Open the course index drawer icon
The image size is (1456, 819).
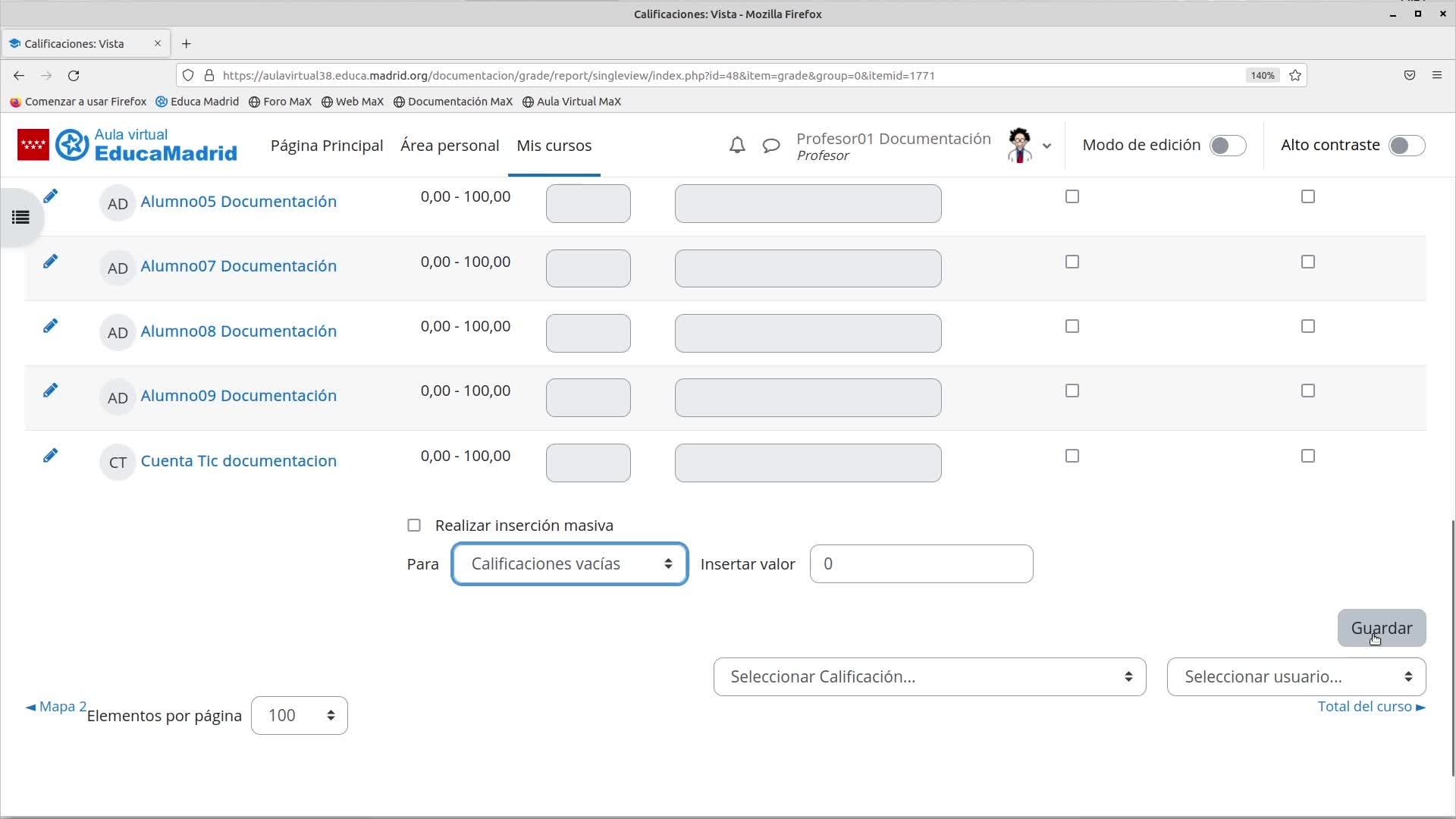(20, 218)
